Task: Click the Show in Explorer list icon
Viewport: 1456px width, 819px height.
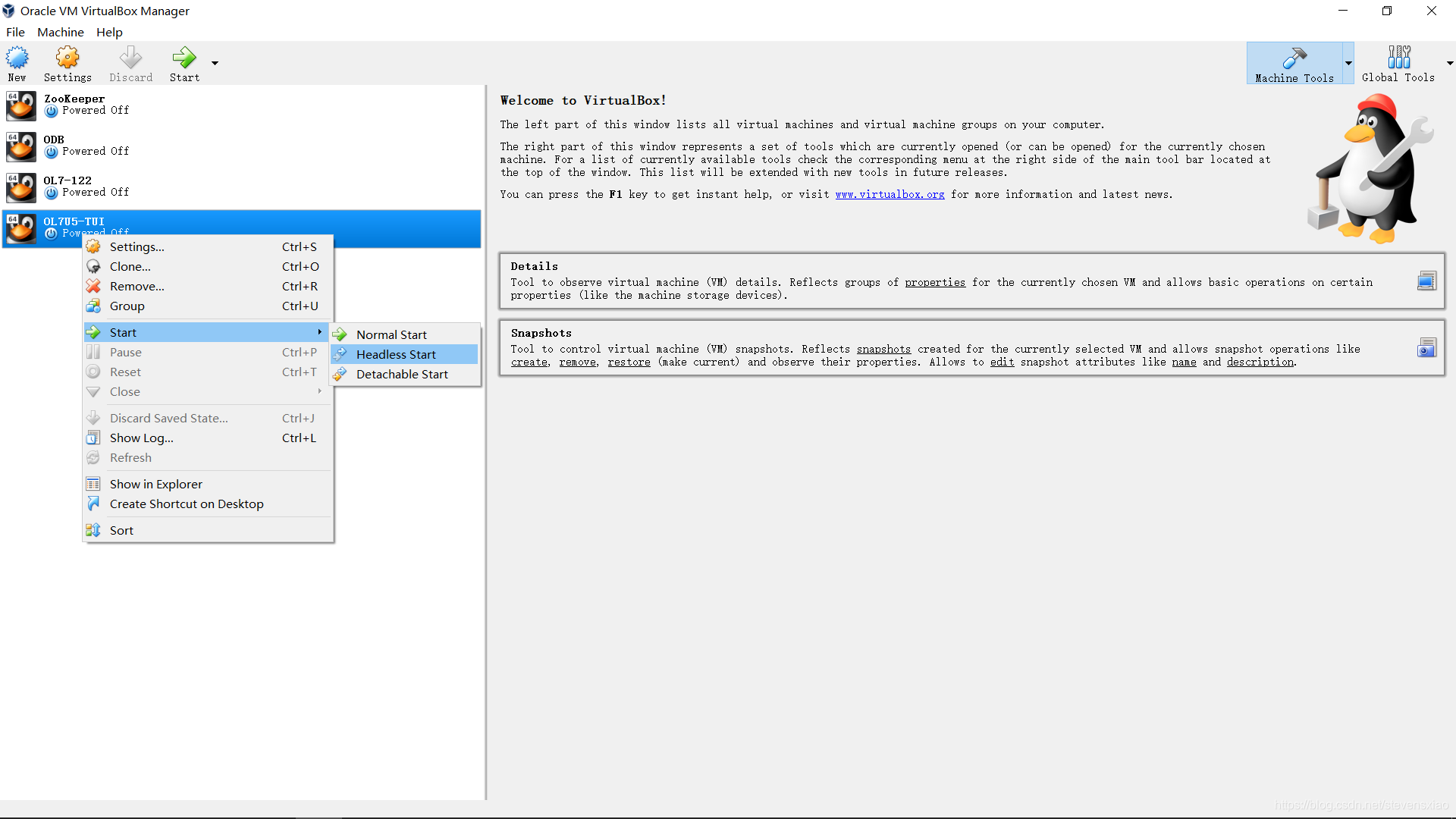Action: (x=93, y=484)
